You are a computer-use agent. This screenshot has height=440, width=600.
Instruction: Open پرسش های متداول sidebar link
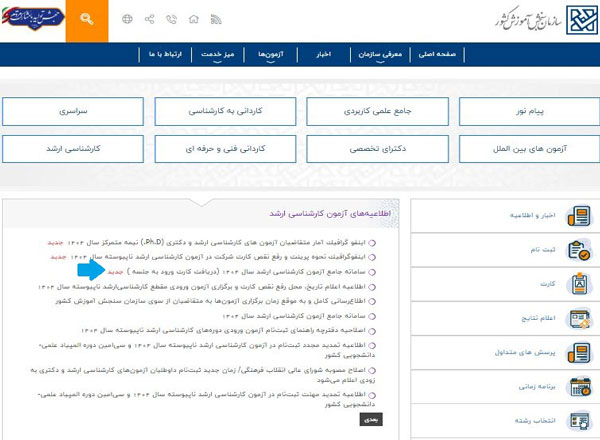525,352
